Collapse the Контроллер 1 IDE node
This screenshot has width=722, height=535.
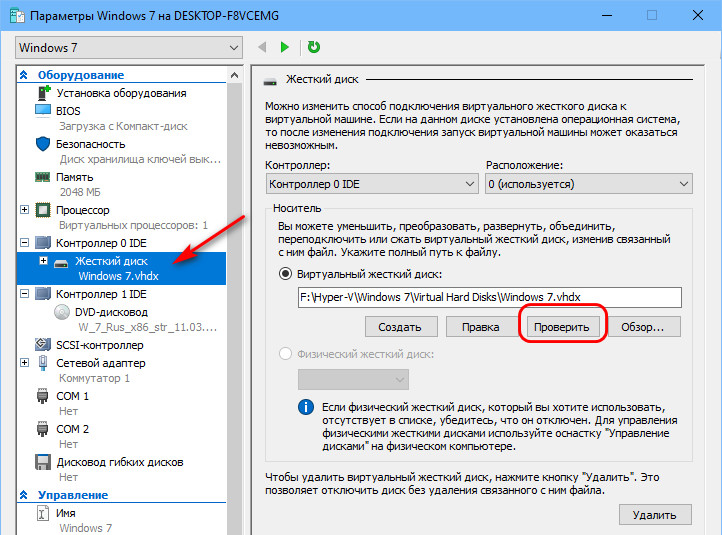[x=24, y=294]
